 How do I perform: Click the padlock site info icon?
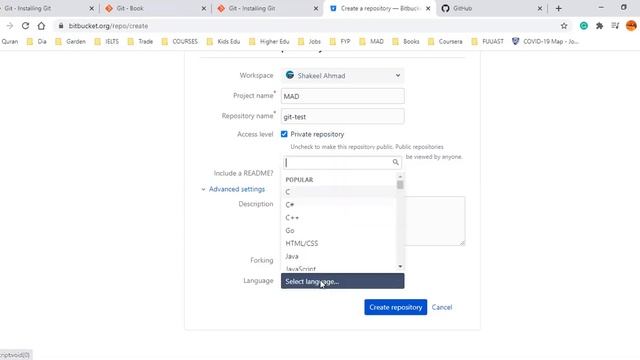(x=61, y=26)
